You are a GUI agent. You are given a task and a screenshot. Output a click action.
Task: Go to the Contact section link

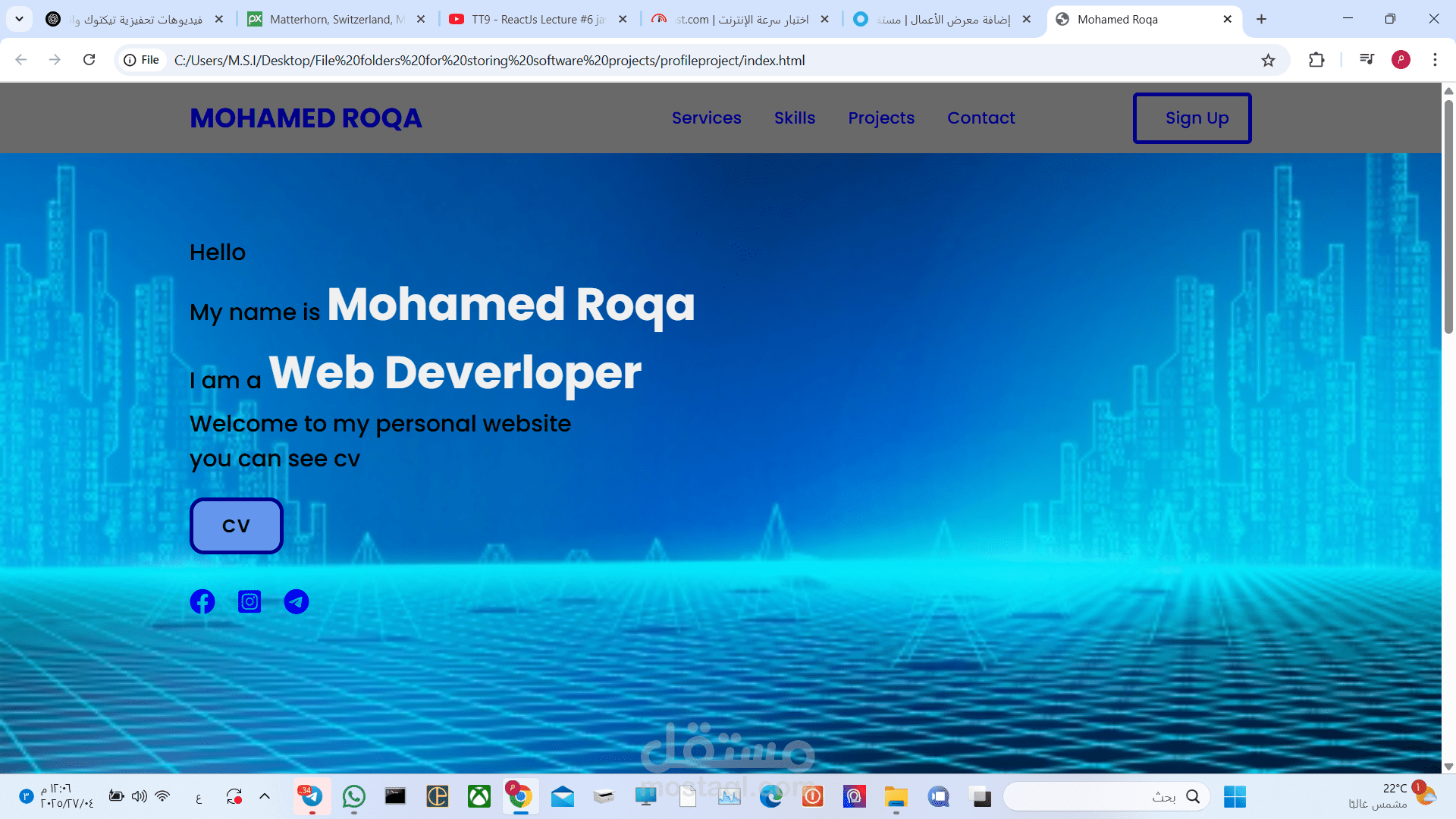(x=981, y=118)
